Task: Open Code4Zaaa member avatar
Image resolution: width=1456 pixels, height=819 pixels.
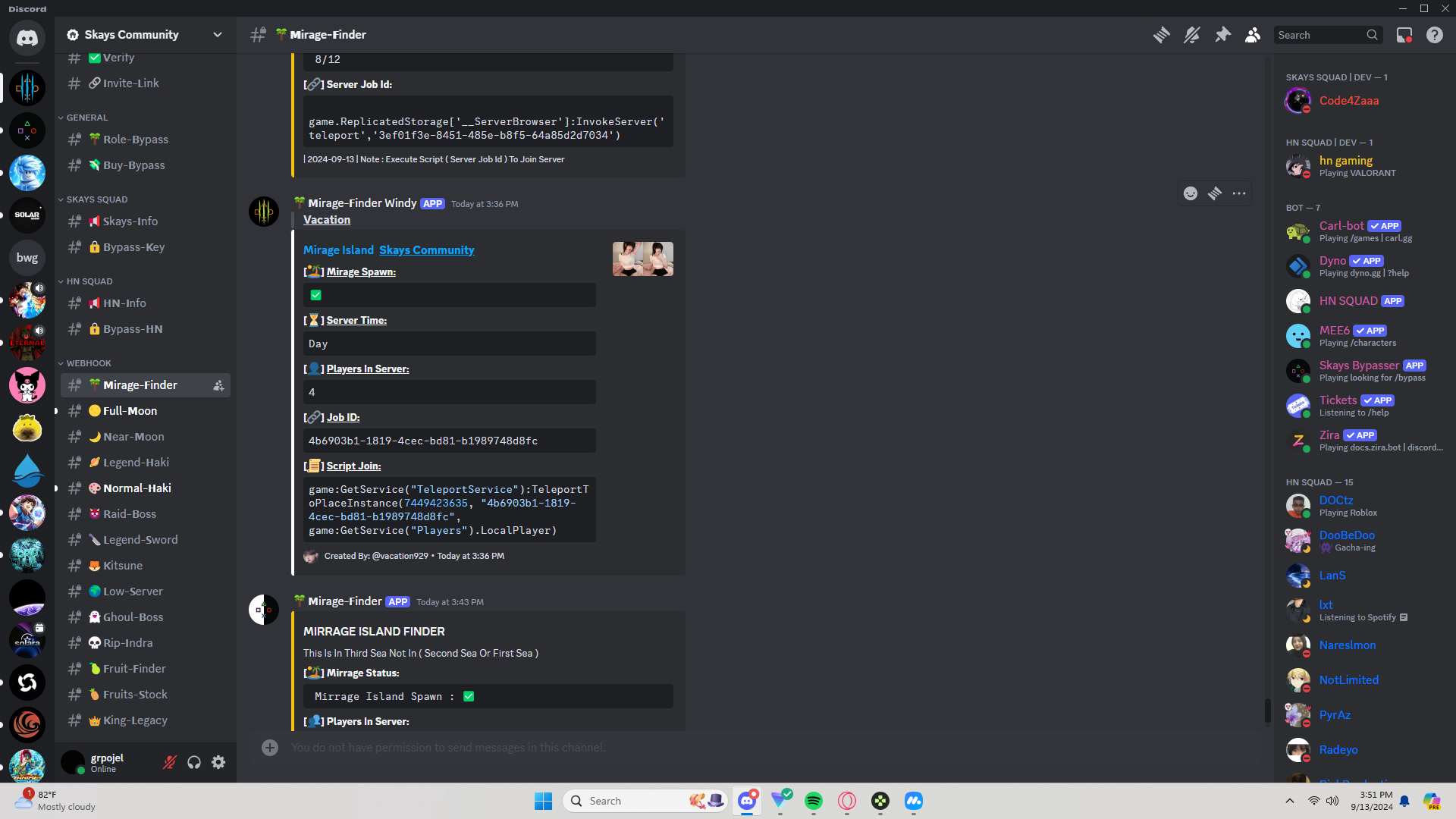Action: (1298, 100)
